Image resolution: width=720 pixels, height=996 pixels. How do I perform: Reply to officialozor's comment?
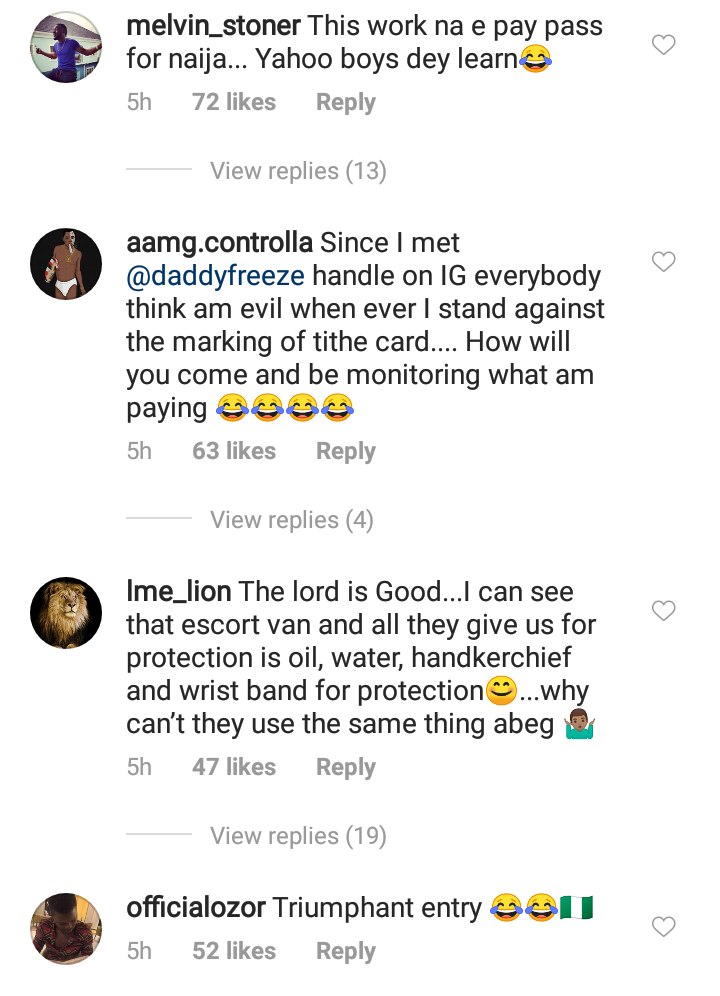pyautogui.click(x=346, y=952)
